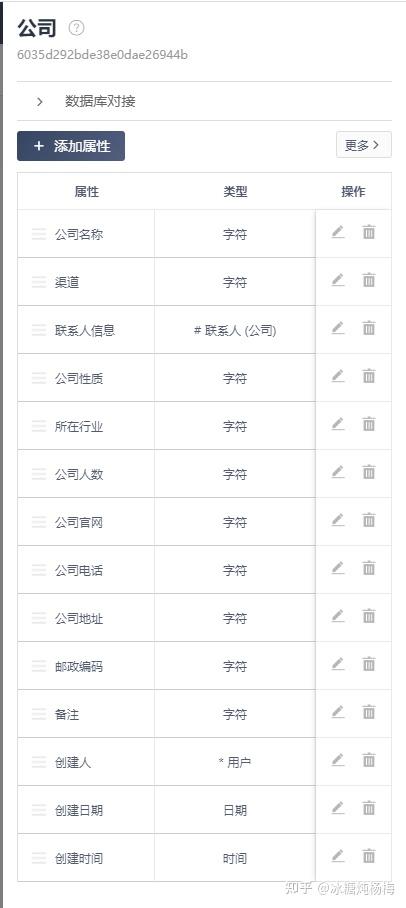Image resolution: width=406 pixels, height=908 pixels.
Task: Delete the 渠道 attribute
Action: coord(369,280)
